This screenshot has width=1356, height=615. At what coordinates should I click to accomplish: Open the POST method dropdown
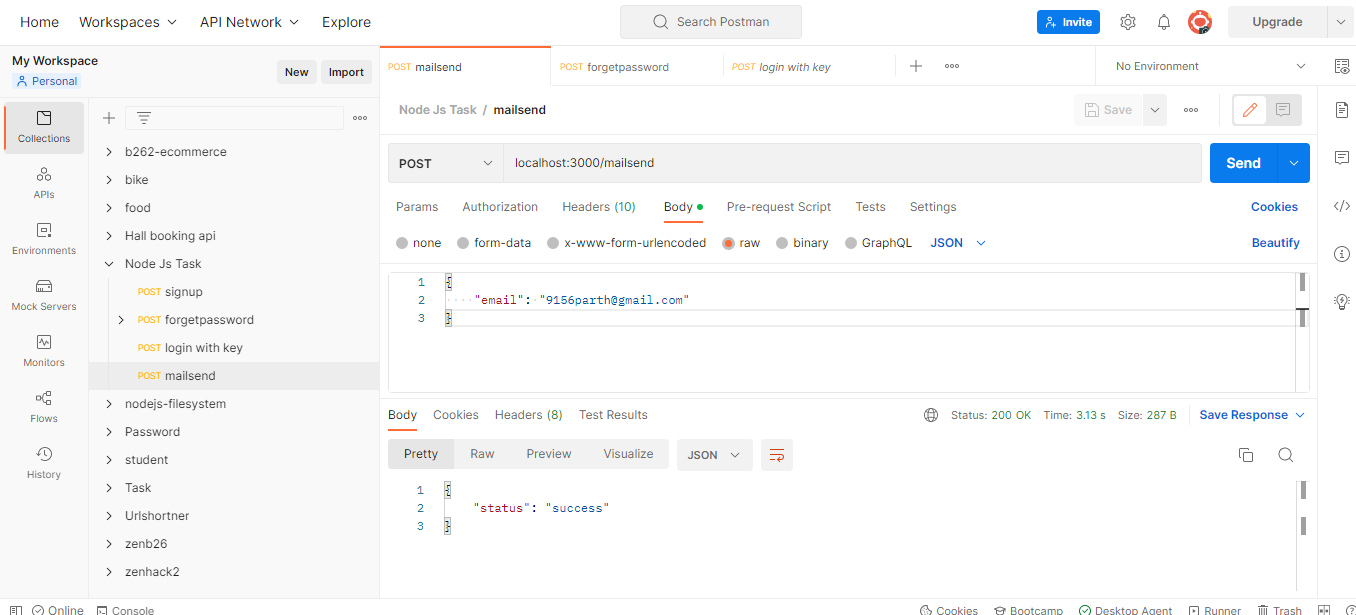point(445,162)
